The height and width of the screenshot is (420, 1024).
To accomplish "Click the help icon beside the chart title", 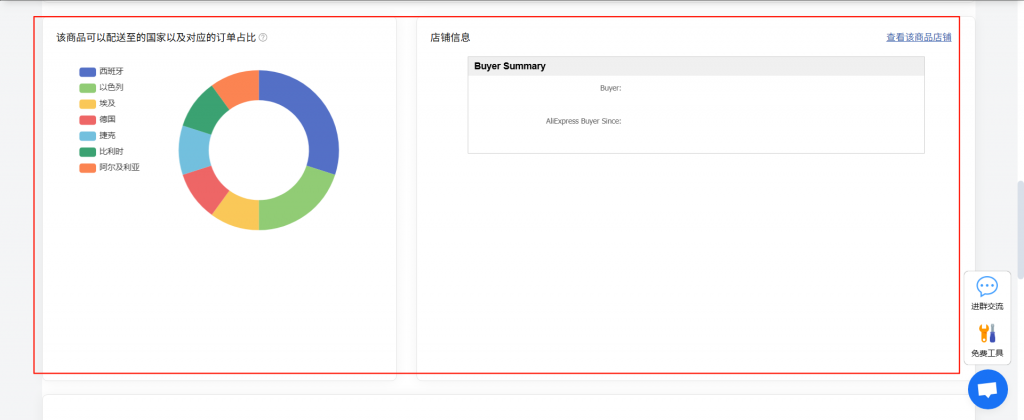I will click(263, 38).
